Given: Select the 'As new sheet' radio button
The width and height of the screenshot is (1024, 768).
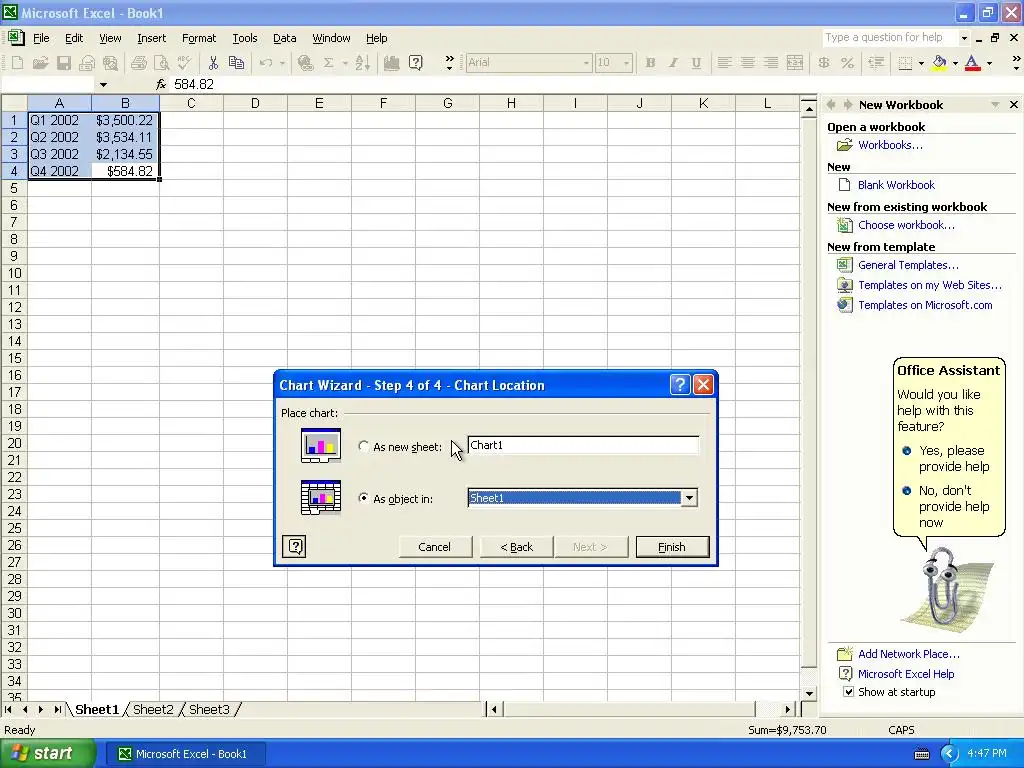Looking at the screenshot, I should 364,446.
